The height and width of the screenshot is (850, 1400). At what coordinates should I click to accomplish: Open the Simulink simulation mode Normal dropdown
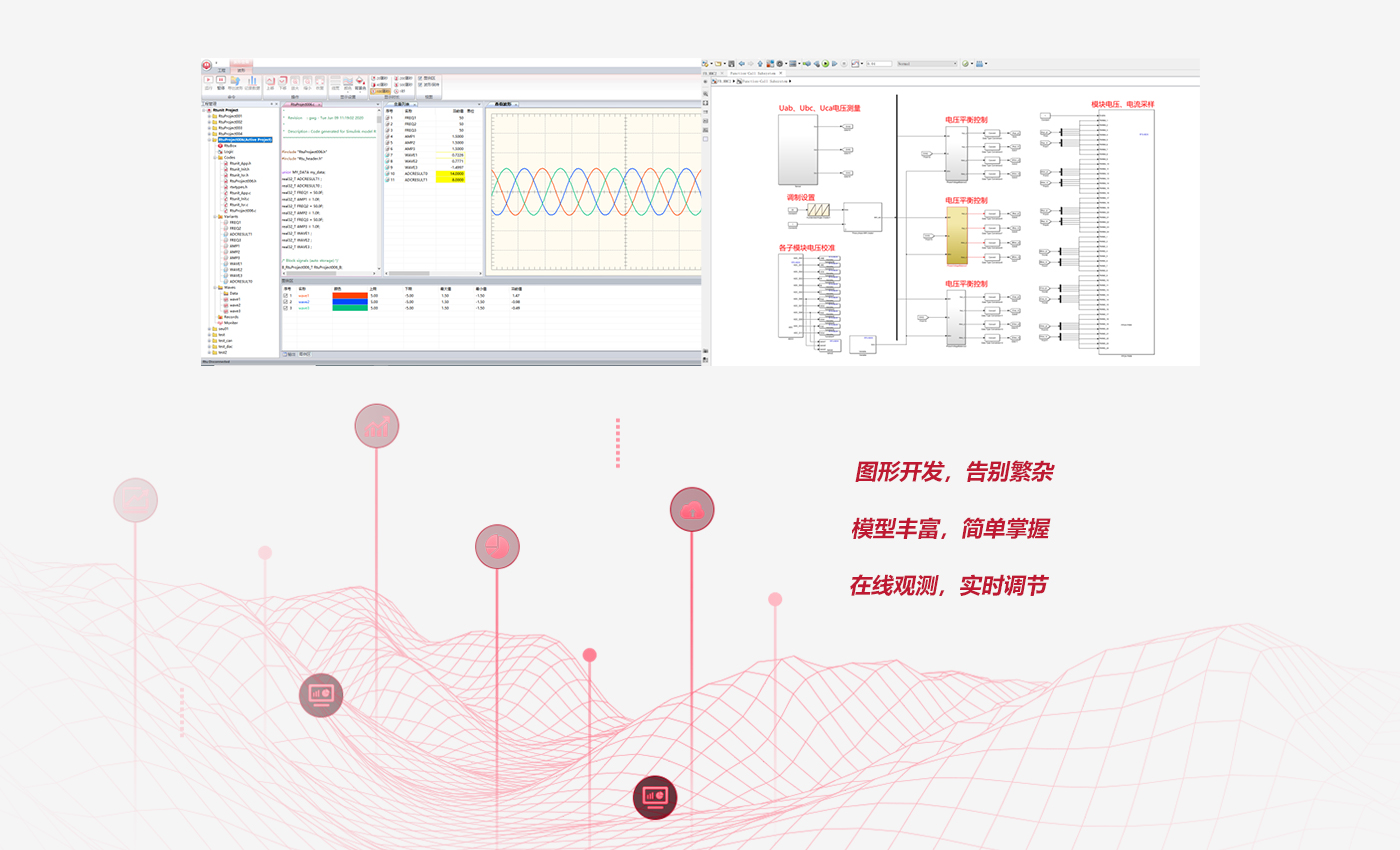(926, 64)
